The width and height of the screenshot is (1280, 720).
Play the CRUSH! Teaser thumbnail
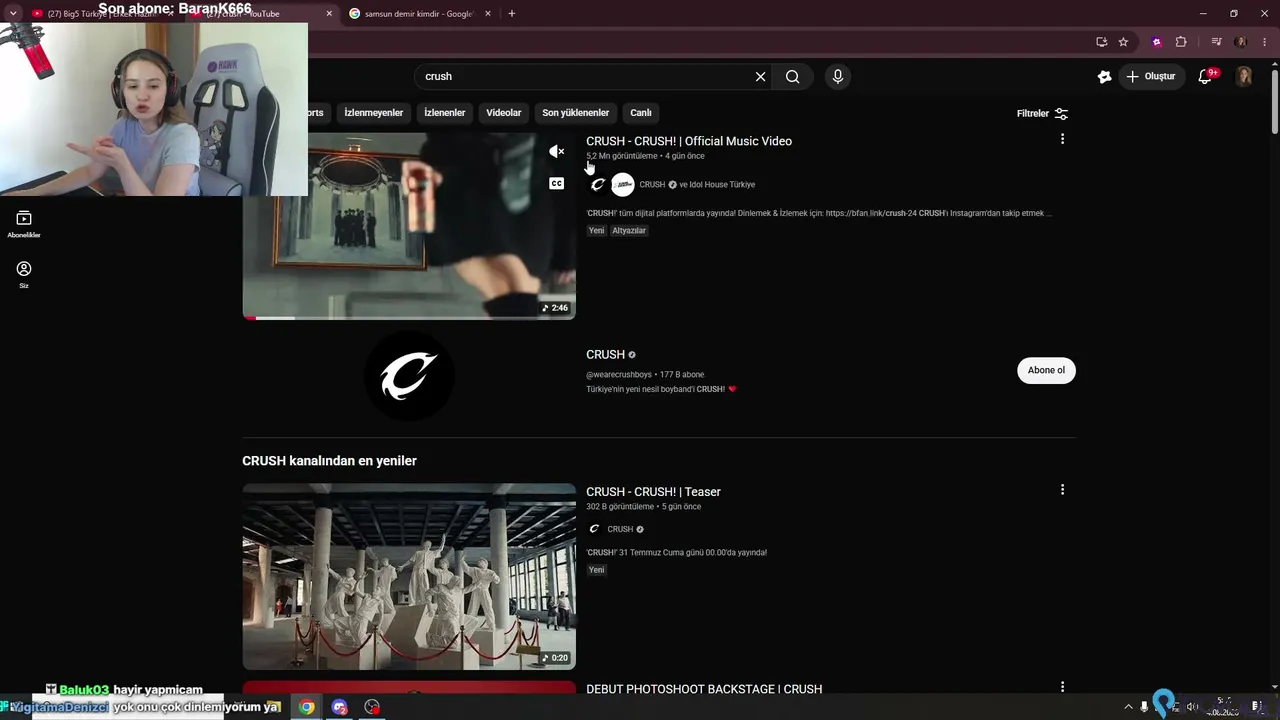[x=409, y=577]
